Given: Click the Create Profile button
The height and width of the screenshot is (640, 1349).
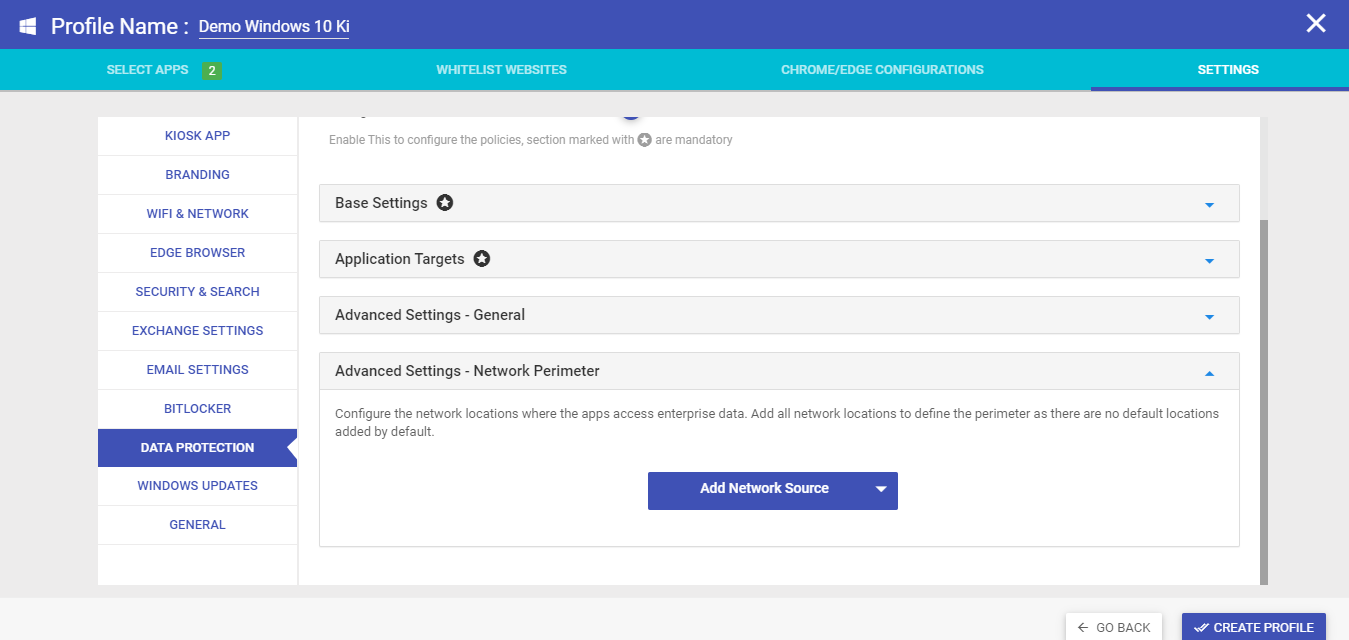Looking at the screenshot, I should pos(1254,627).
